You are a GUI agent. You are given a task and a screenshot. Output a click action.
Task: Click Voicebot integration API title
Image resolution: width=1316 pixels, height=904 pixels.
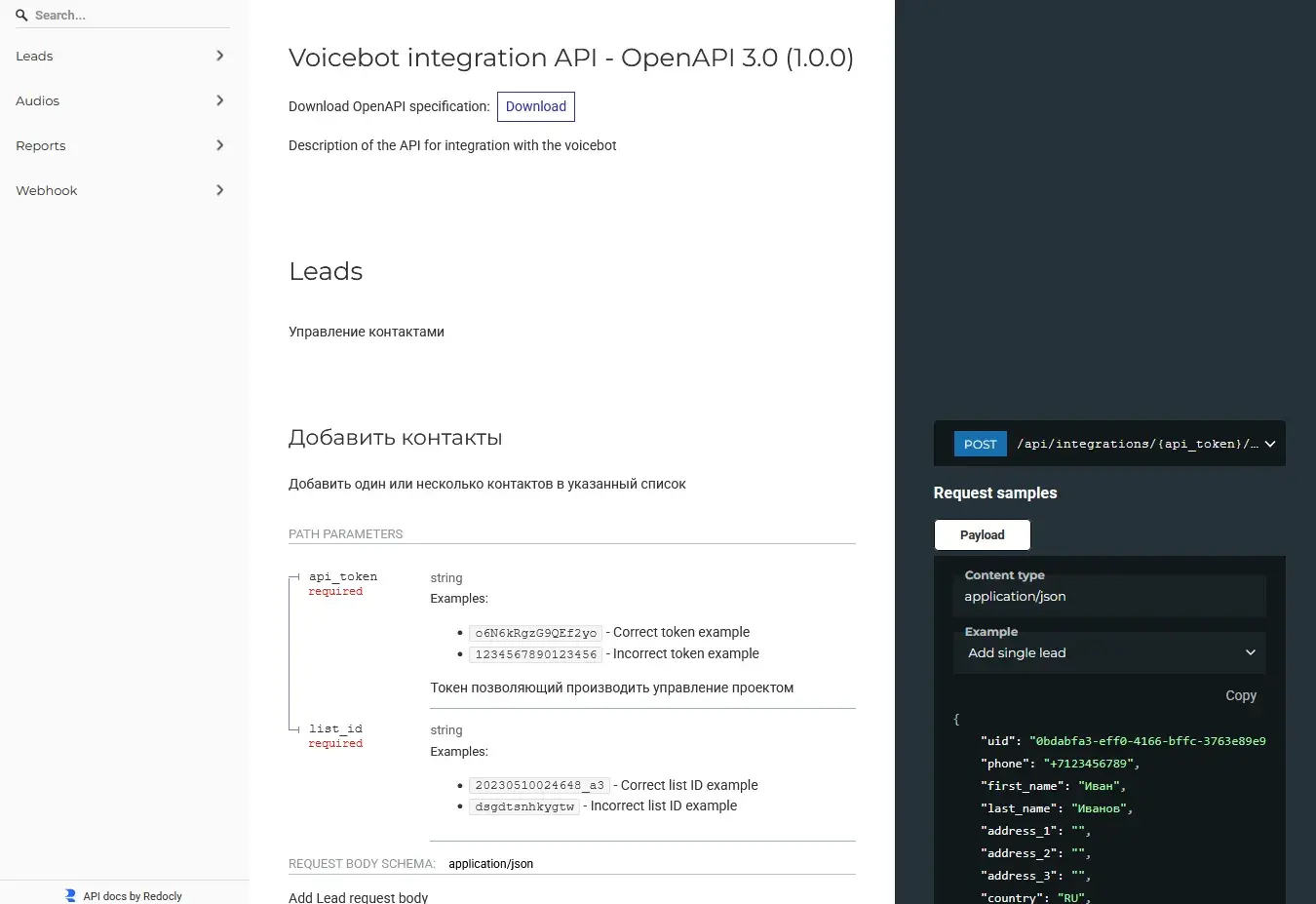(571, 58)
